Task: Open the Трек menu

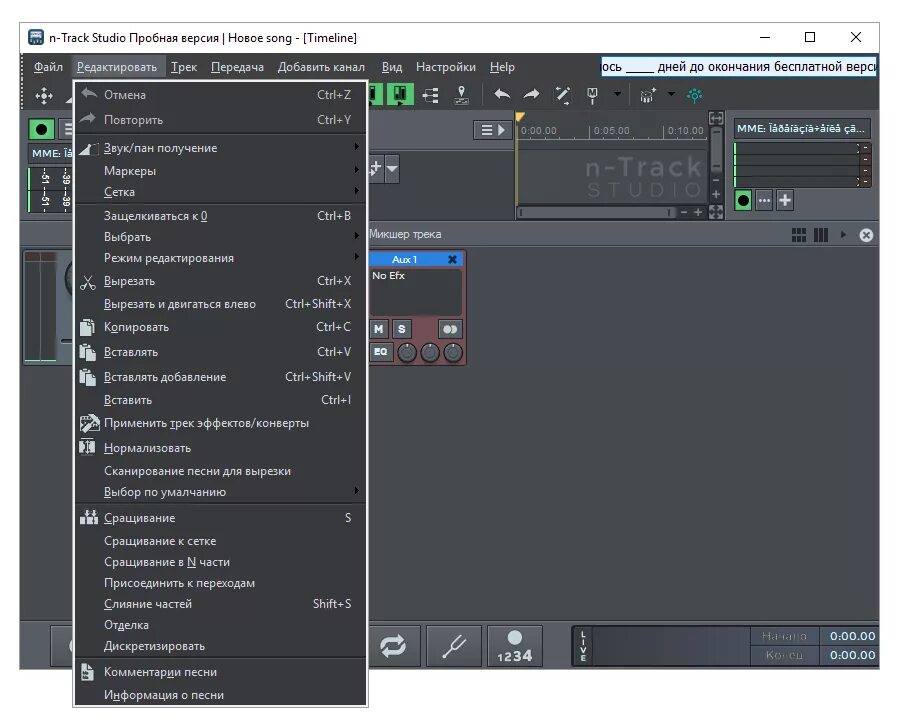Action: tap(184, 67)
